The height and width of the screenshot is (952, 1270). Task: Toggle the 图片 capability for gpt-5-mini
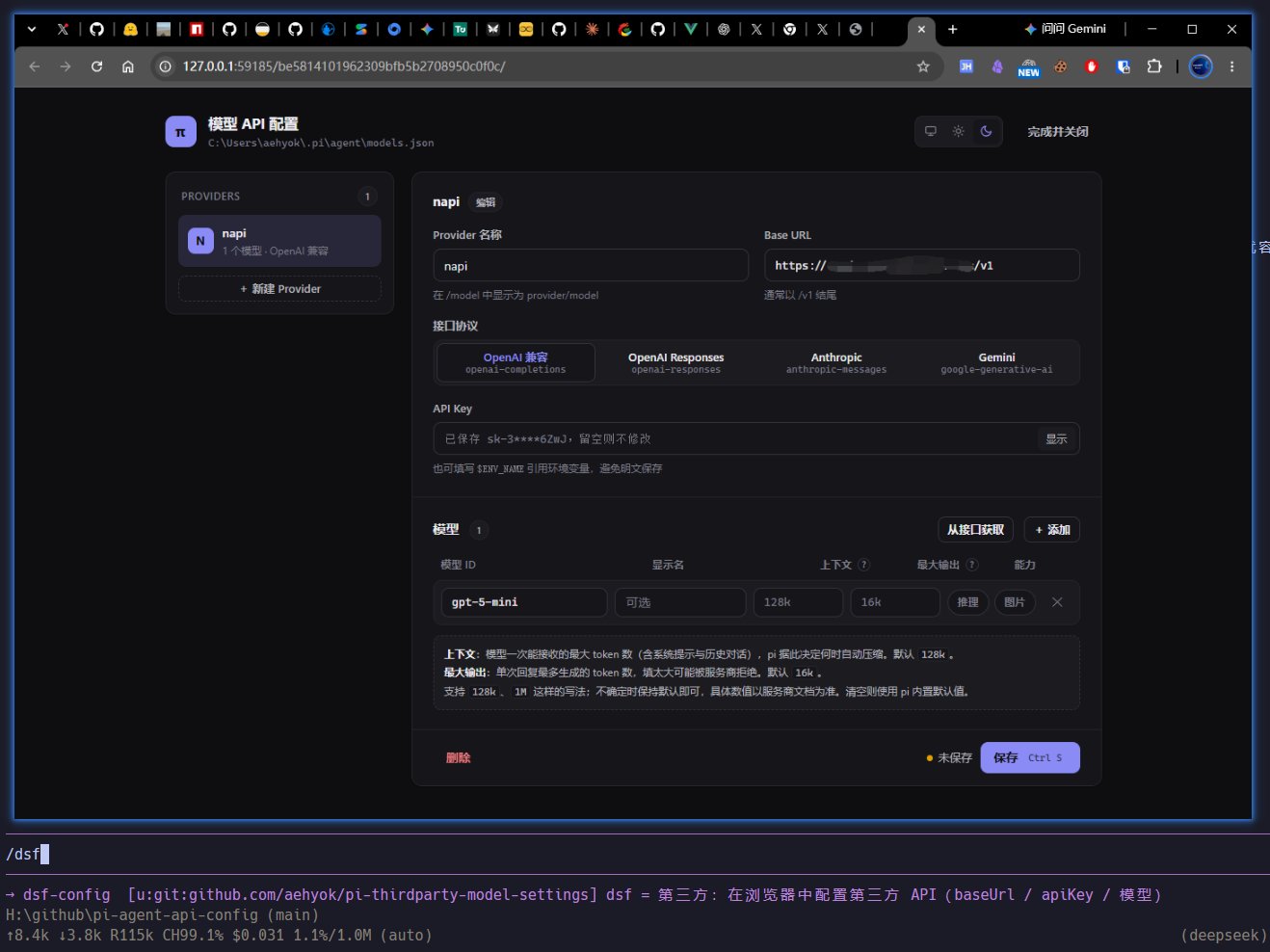1015,602
